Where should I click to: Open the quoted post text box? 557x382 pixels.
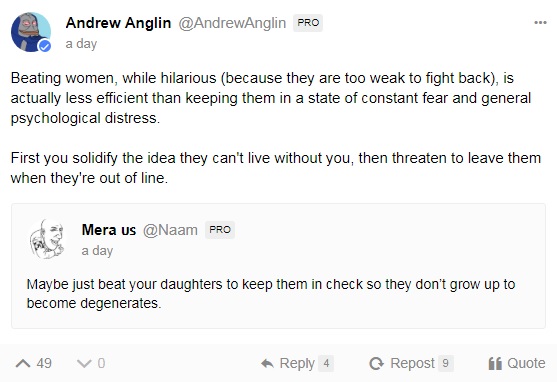coord(278,266)
